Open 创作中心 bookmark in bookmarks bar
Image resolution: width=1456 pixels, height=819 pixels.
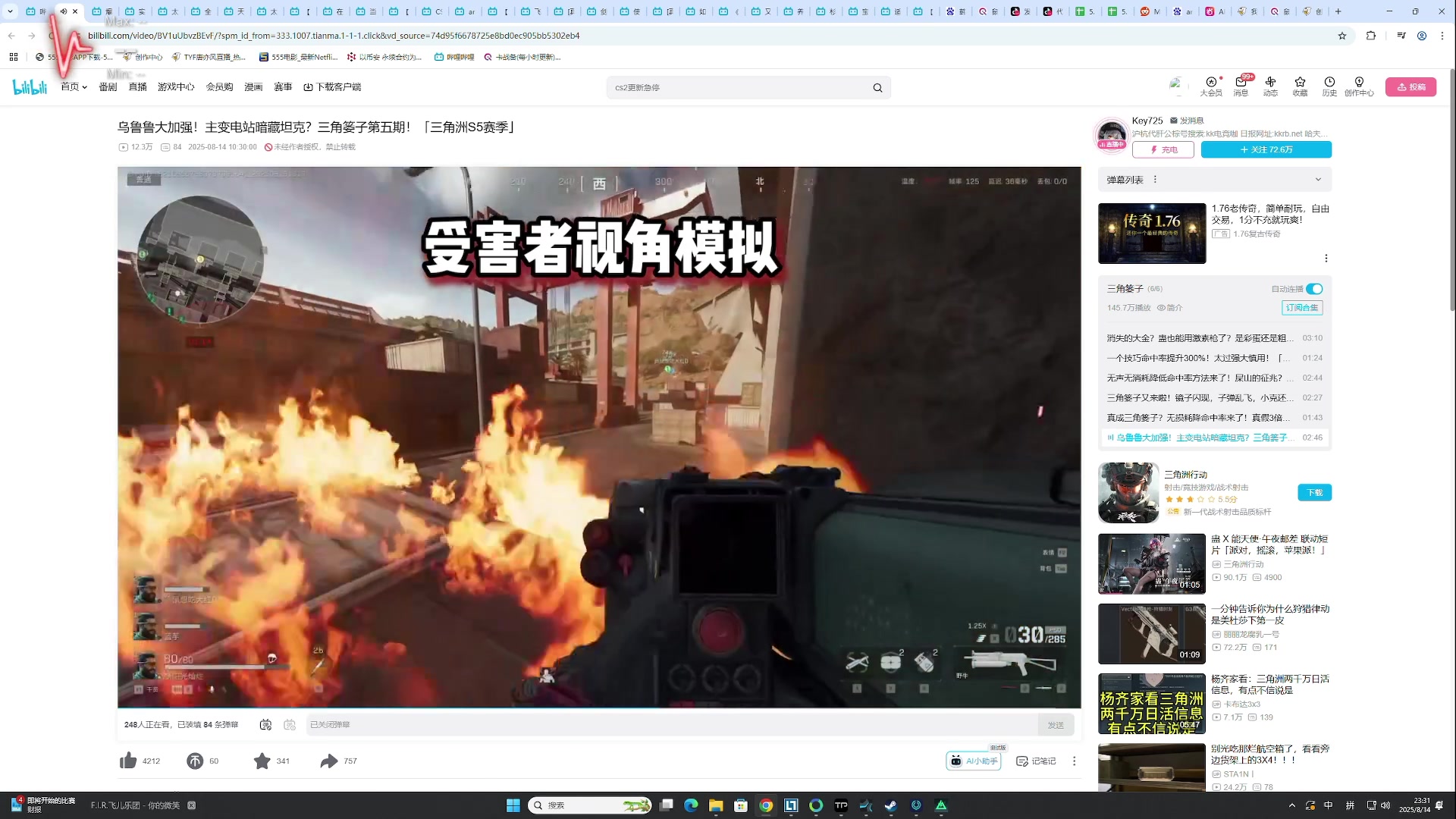click(x=143, y=57)
